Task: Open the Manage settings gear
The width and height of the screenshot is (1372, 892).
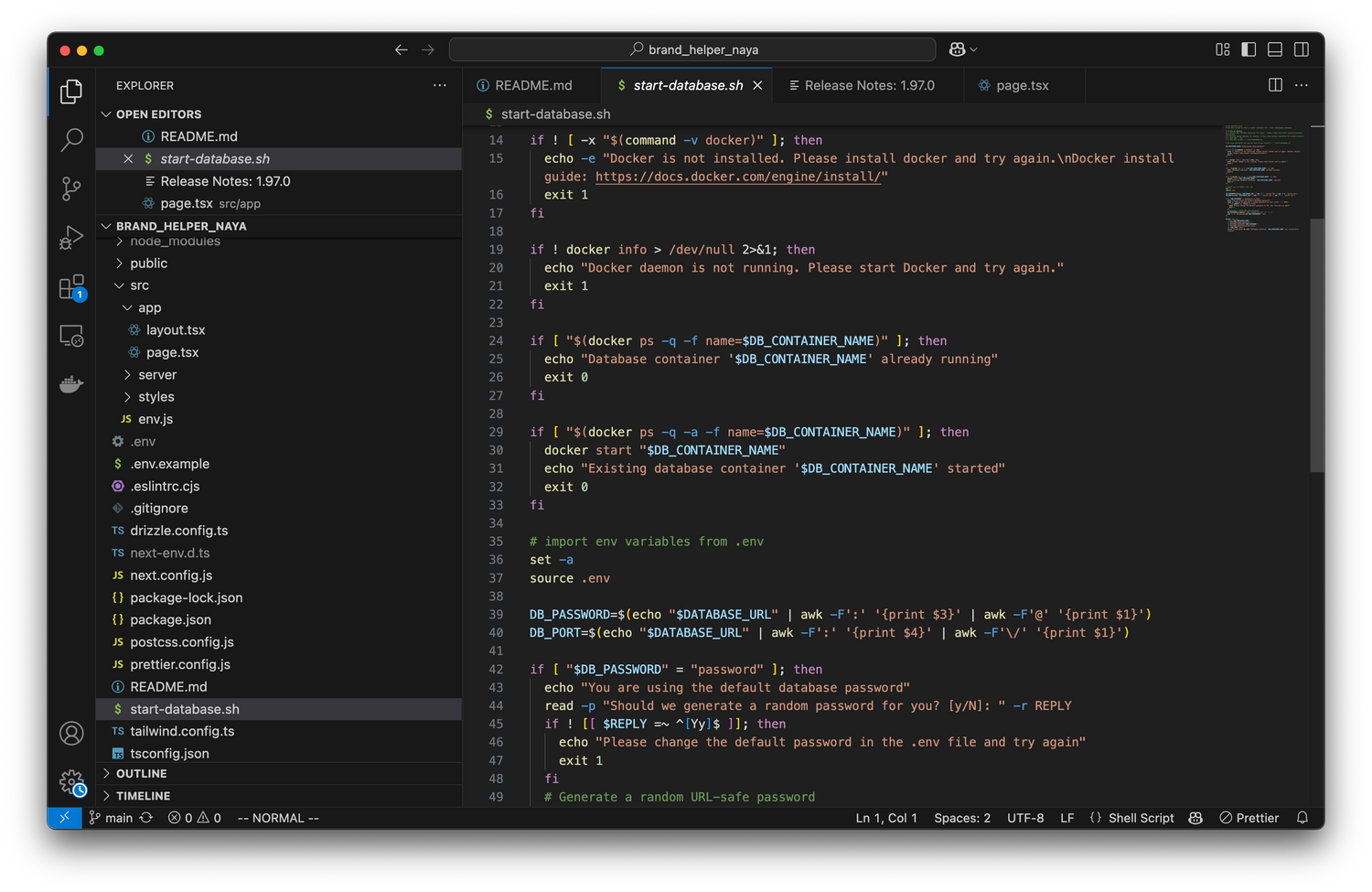Action: click(70, 782)
